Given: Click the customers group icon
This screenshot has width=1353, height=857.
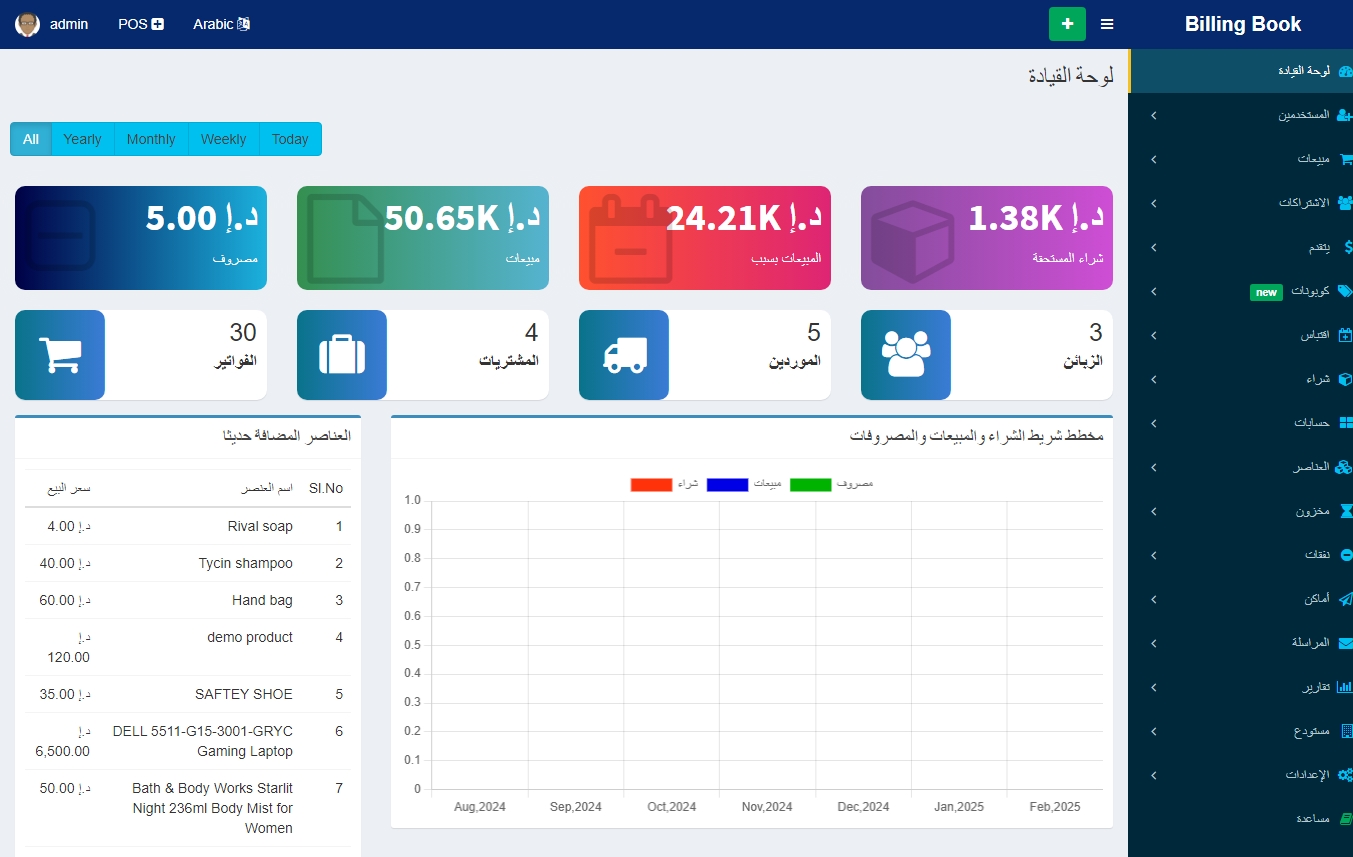Looking at the screenshot, I should click(905, 355).
